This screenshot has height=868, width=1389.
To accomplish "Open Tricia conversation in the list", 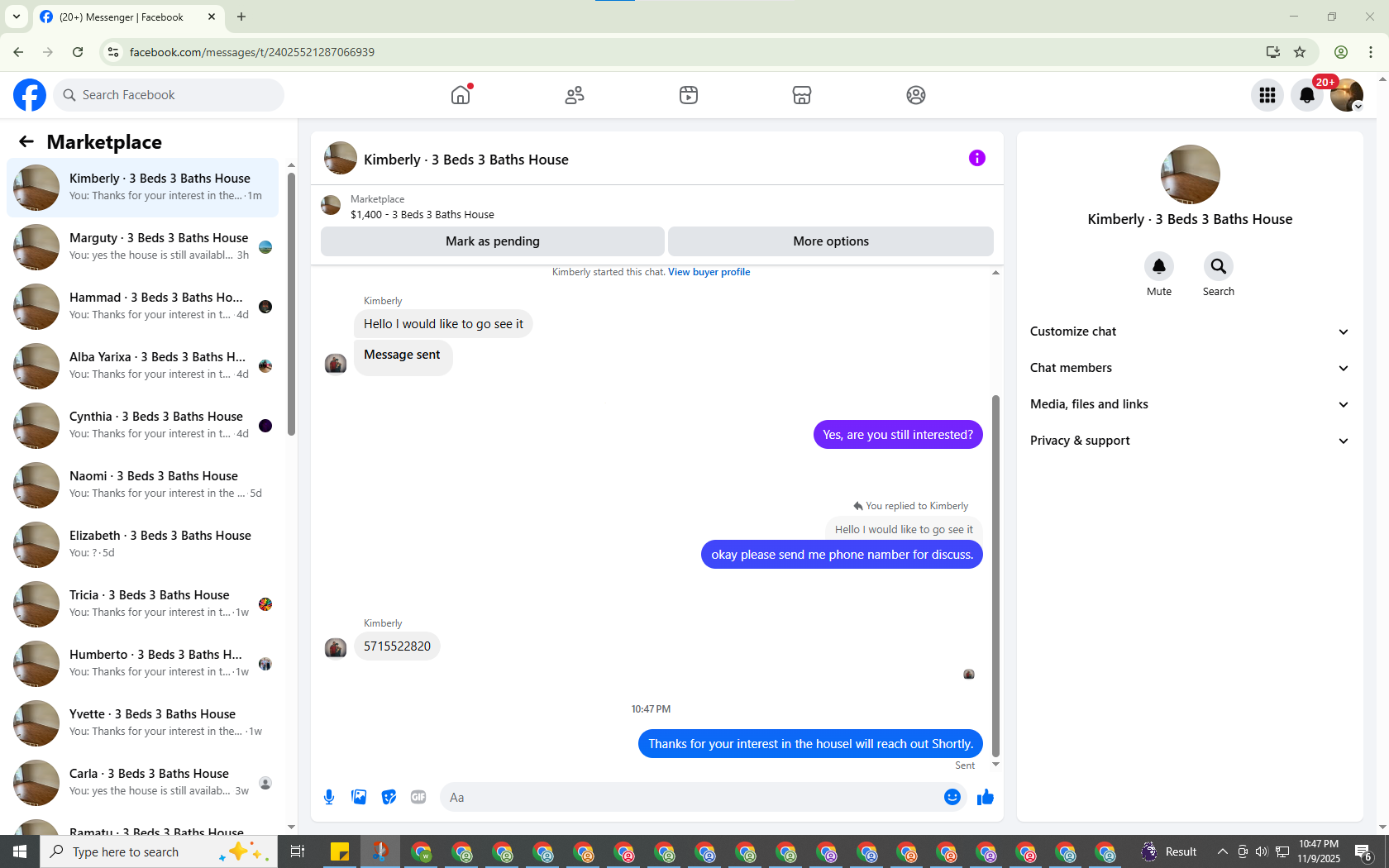I will (x=142, y=604).
